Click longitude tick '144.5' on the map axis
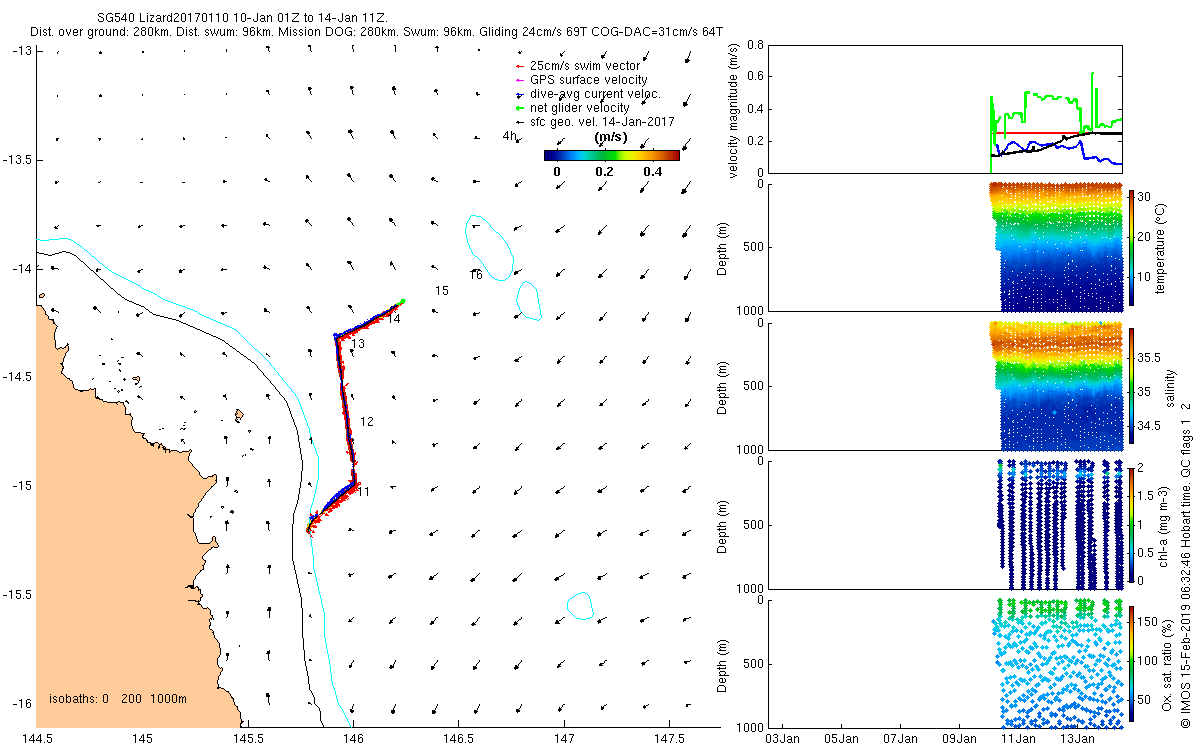 (38, 738)
